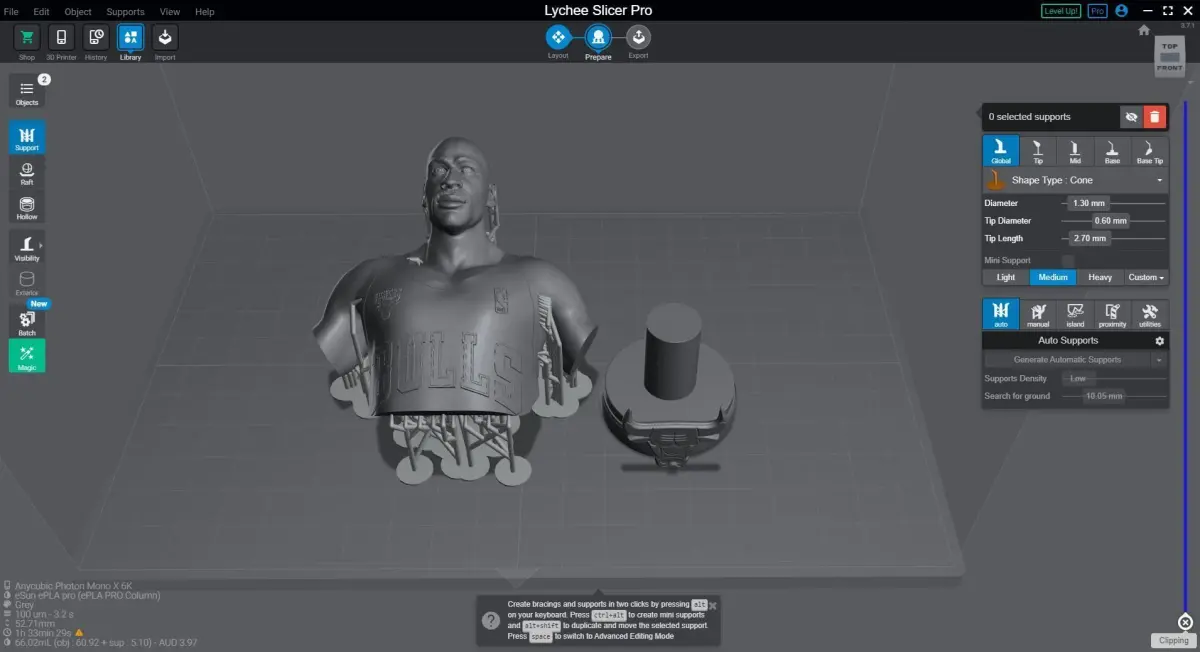Screen dimensions: 1200x652
Task: Open the Supports menu
Action: [125, 12]
